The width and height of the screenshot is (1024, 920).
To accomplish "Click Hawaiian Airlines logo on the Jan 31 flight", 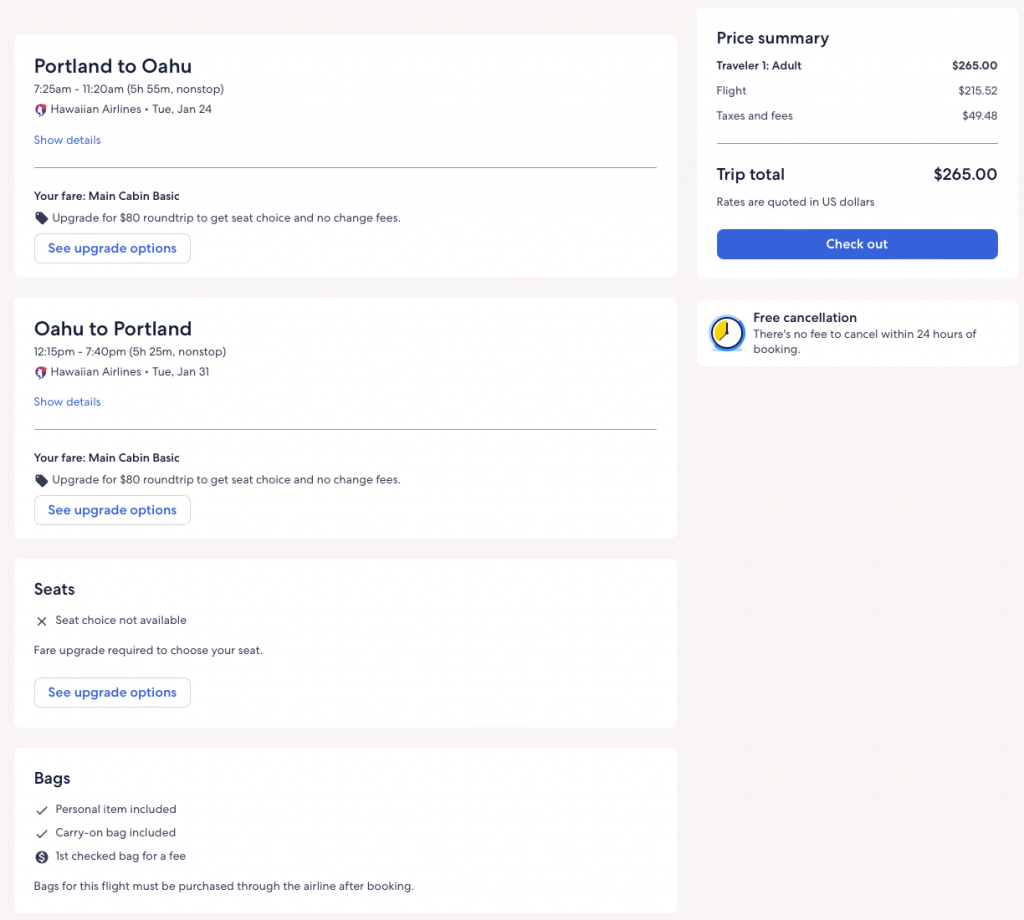I will pos(41,372).
